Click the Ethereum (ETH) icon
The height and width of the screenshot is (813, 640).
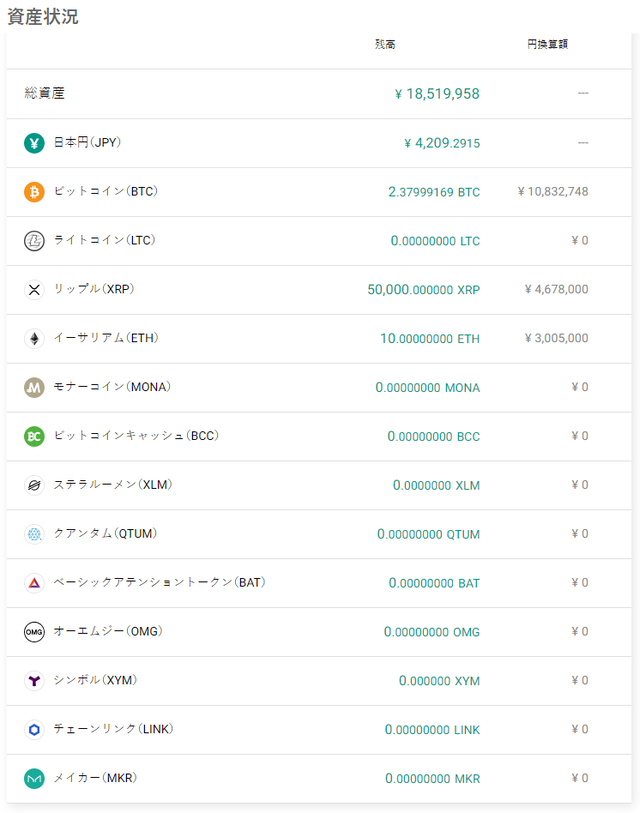tap(34, 339)
